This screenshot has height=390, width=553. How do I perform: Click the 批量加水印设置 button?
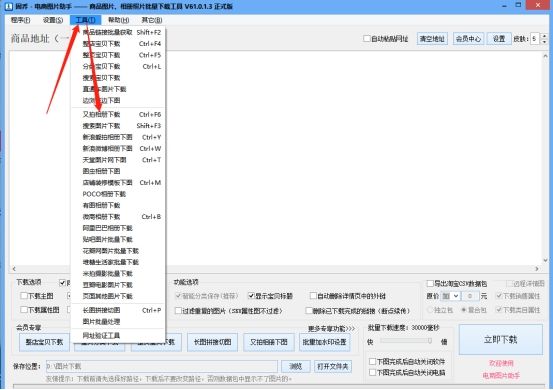(x=324, y=342)
